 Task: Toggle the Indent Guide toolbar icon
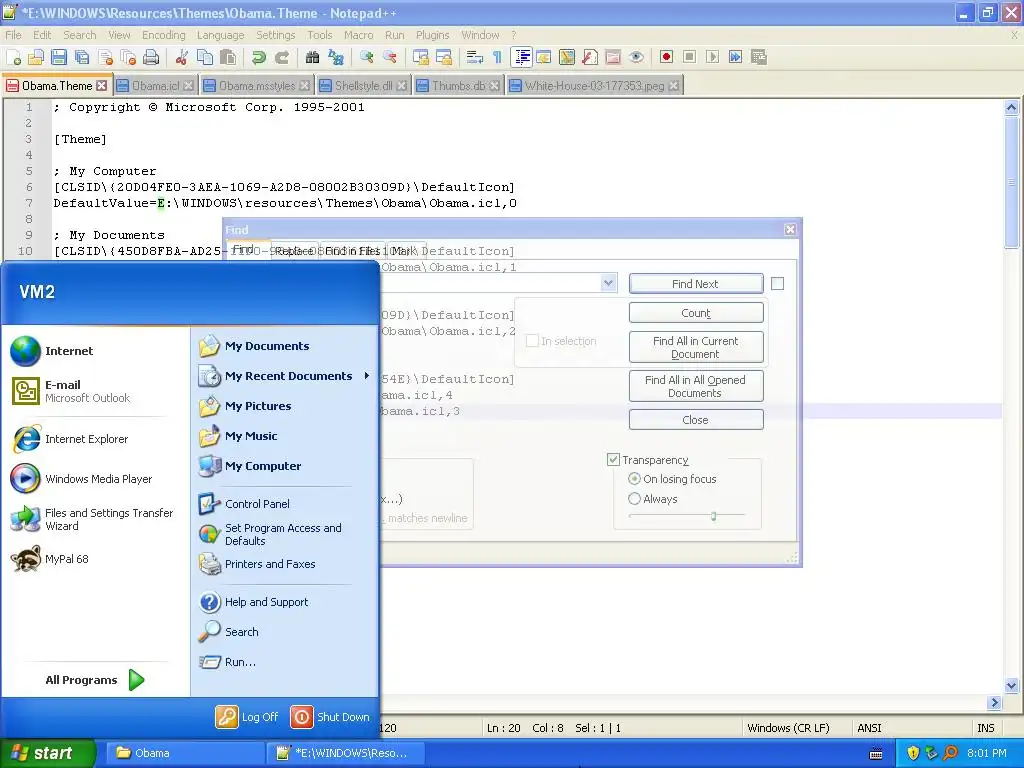pos(522,57)
